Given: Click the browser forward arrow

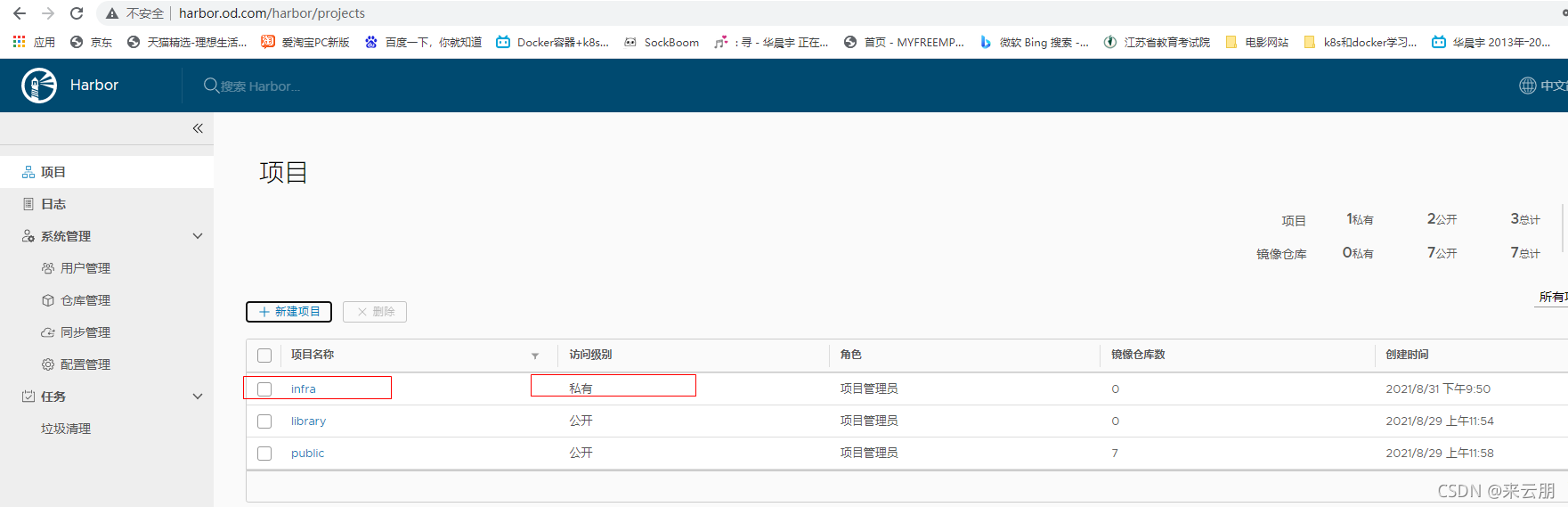Looking at the screenshot, I should [x=48, y=13].
